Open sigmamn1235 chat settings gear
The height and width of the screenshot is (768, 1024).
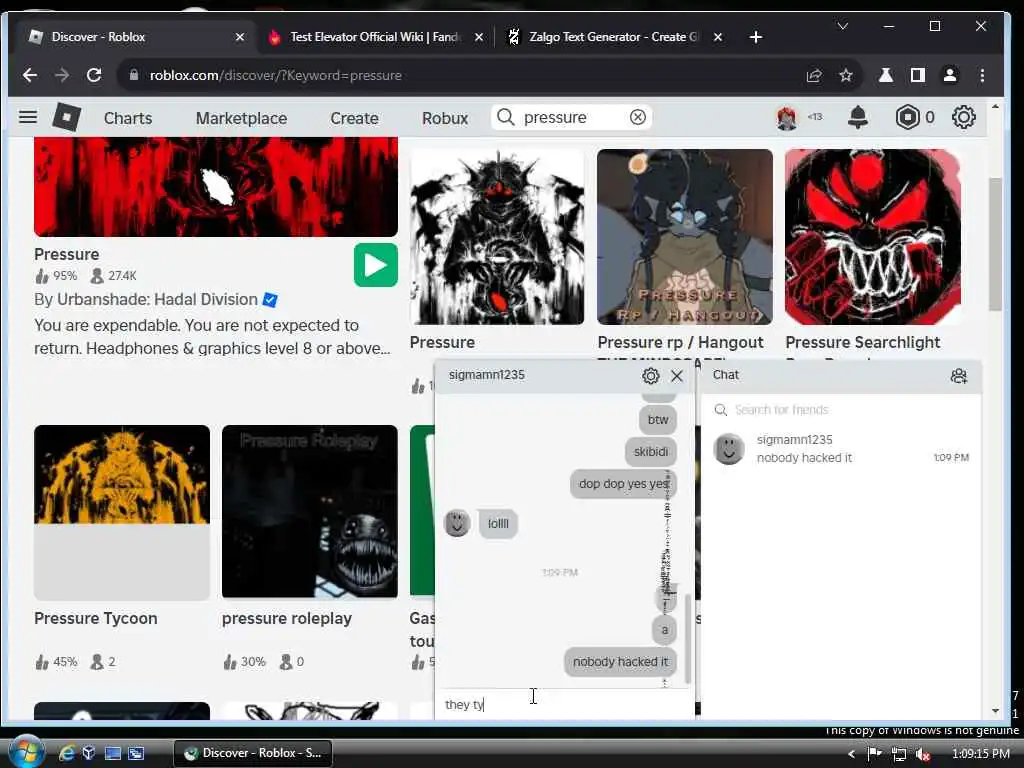pyautogui.click(x=650, y=376)
